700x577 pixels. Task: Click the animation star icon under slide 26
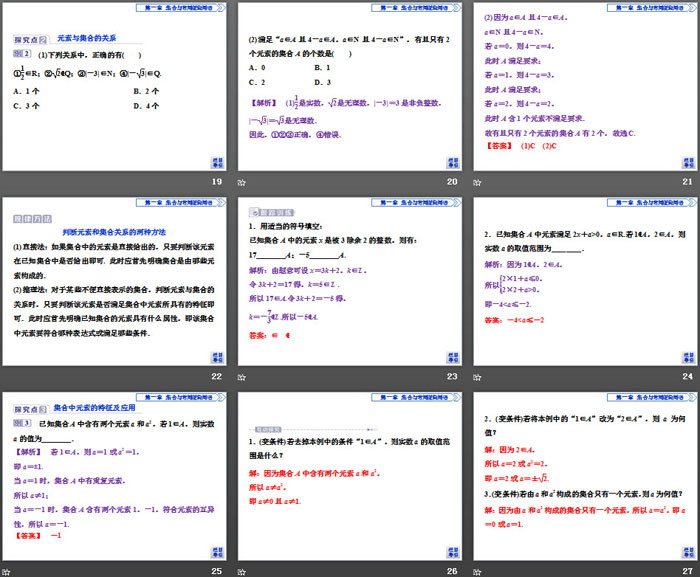[x=242, y=572]
